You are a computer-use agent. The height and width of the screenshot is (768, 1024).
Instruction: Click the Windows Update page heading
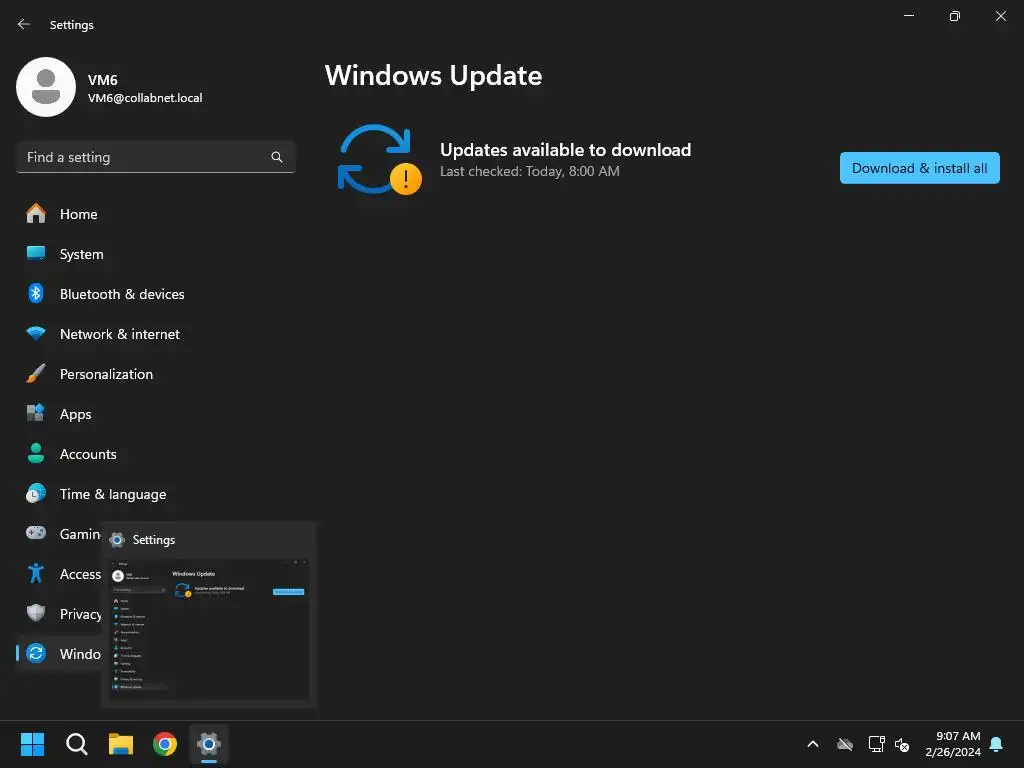pyautogui.click(x=434, y=76)
